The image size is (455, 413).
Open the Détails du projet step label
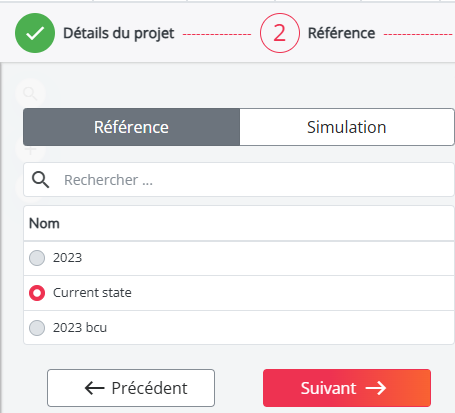coord(119,33)
